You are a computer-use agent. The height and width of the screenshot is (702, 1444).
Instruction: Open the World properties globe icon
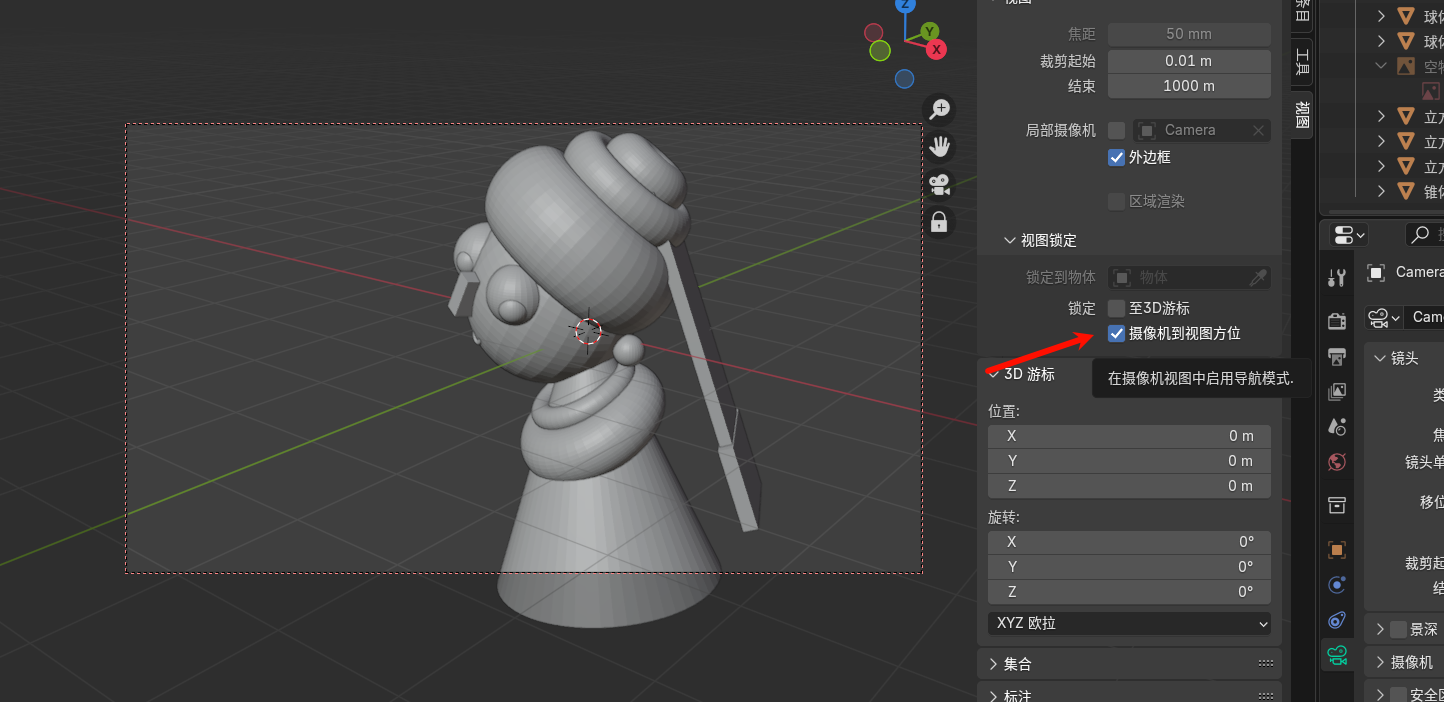pyautogui.click(x=1337, y=462)
